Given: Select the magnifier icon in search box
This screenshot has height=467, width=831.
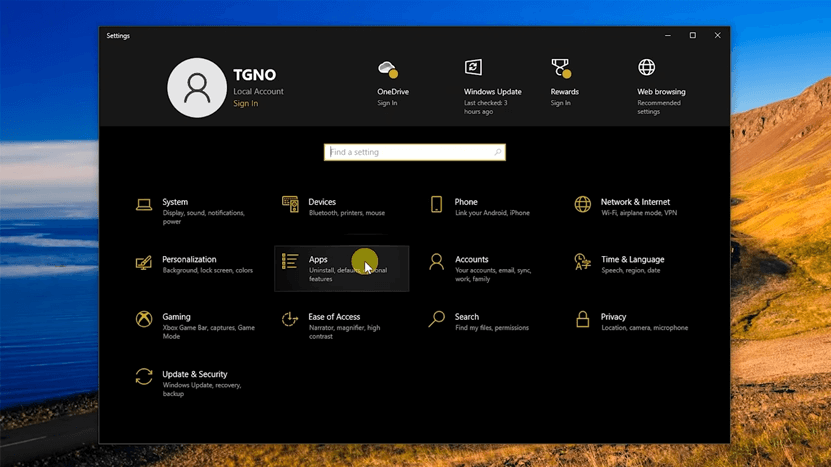Looking at the screenshot, I should click(x=498, y=152).
